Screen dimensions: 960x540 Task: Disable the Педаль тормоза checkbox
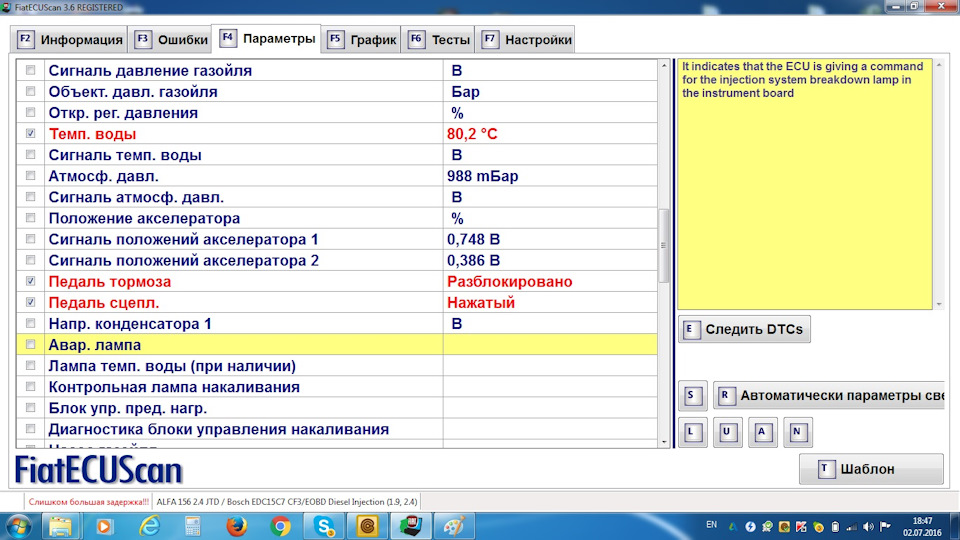point(31,281)
